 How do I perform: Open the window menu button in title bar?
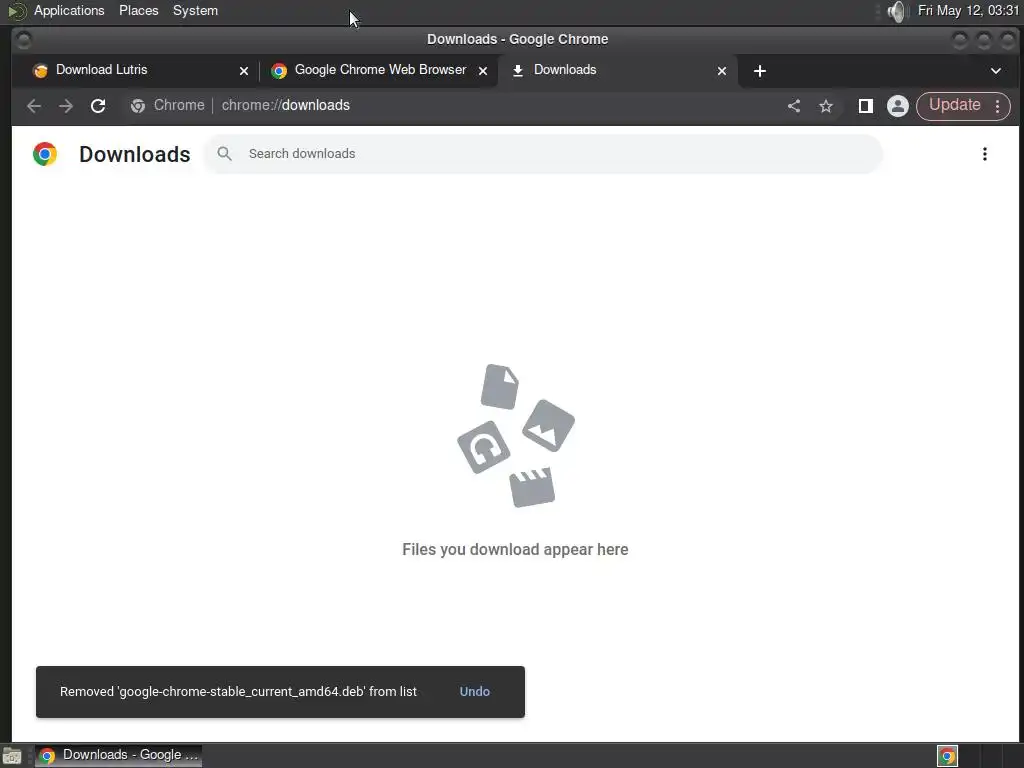(x=24, y=40)
